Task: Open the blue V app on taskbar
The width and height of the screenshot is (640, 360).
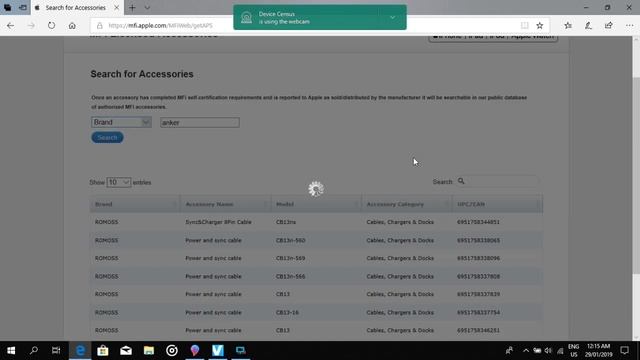Action: [x=218, y=350]
